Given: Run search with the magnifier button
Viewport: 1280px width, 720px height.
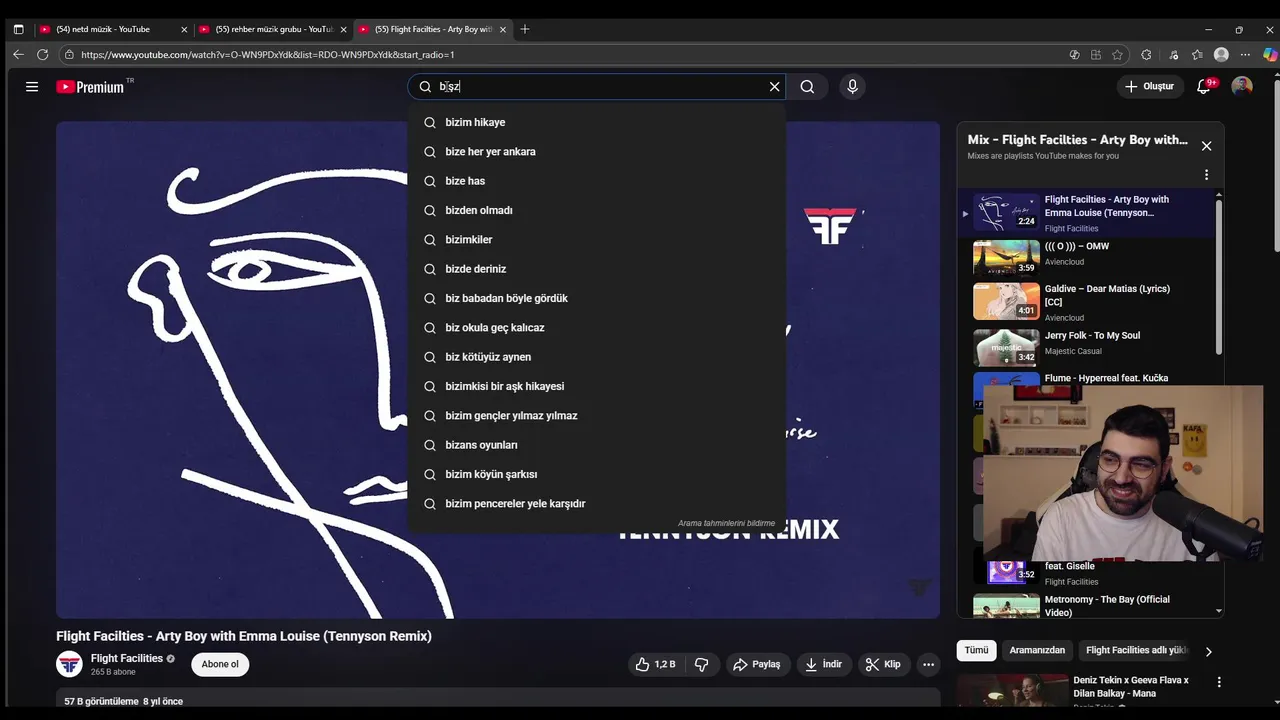Looking at the screenshot, I should (807, 87).
